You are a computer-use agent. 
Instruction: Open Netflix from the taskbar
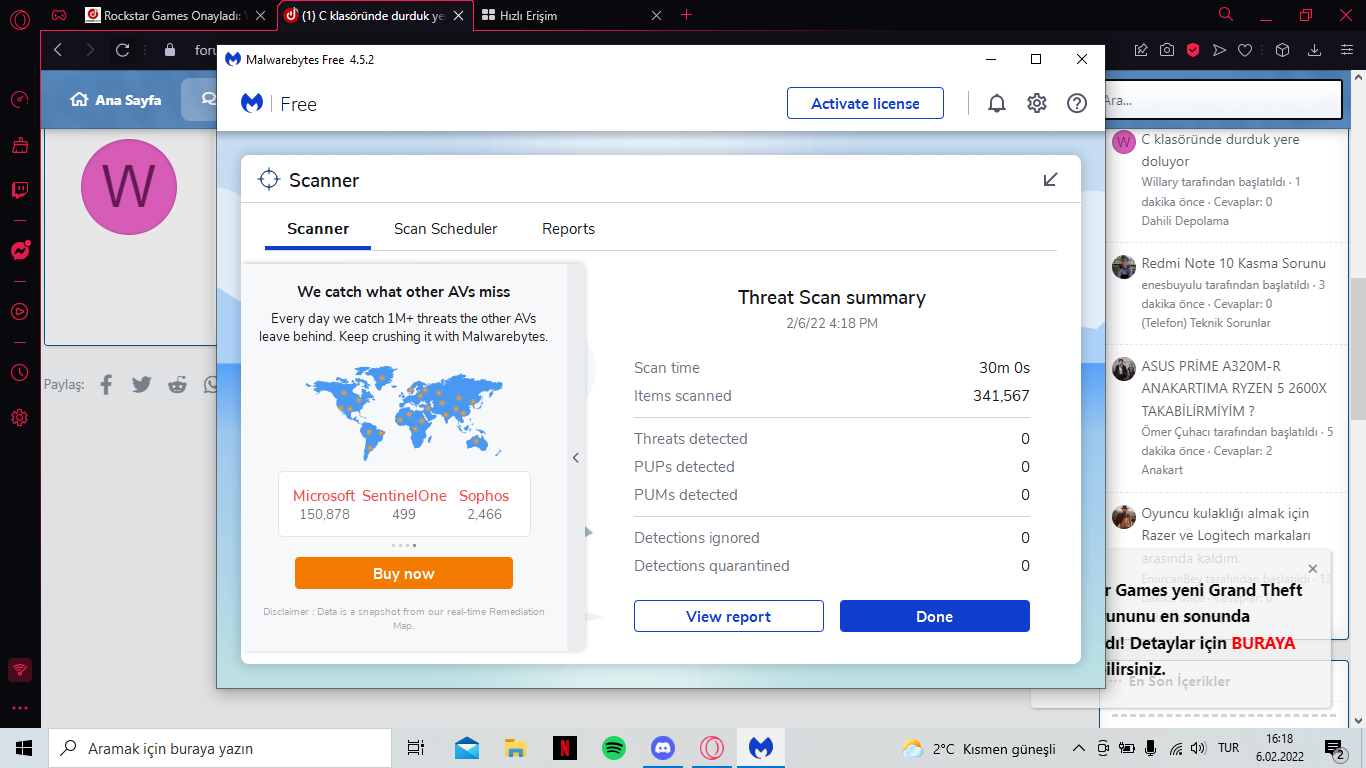tap(565, 748)
